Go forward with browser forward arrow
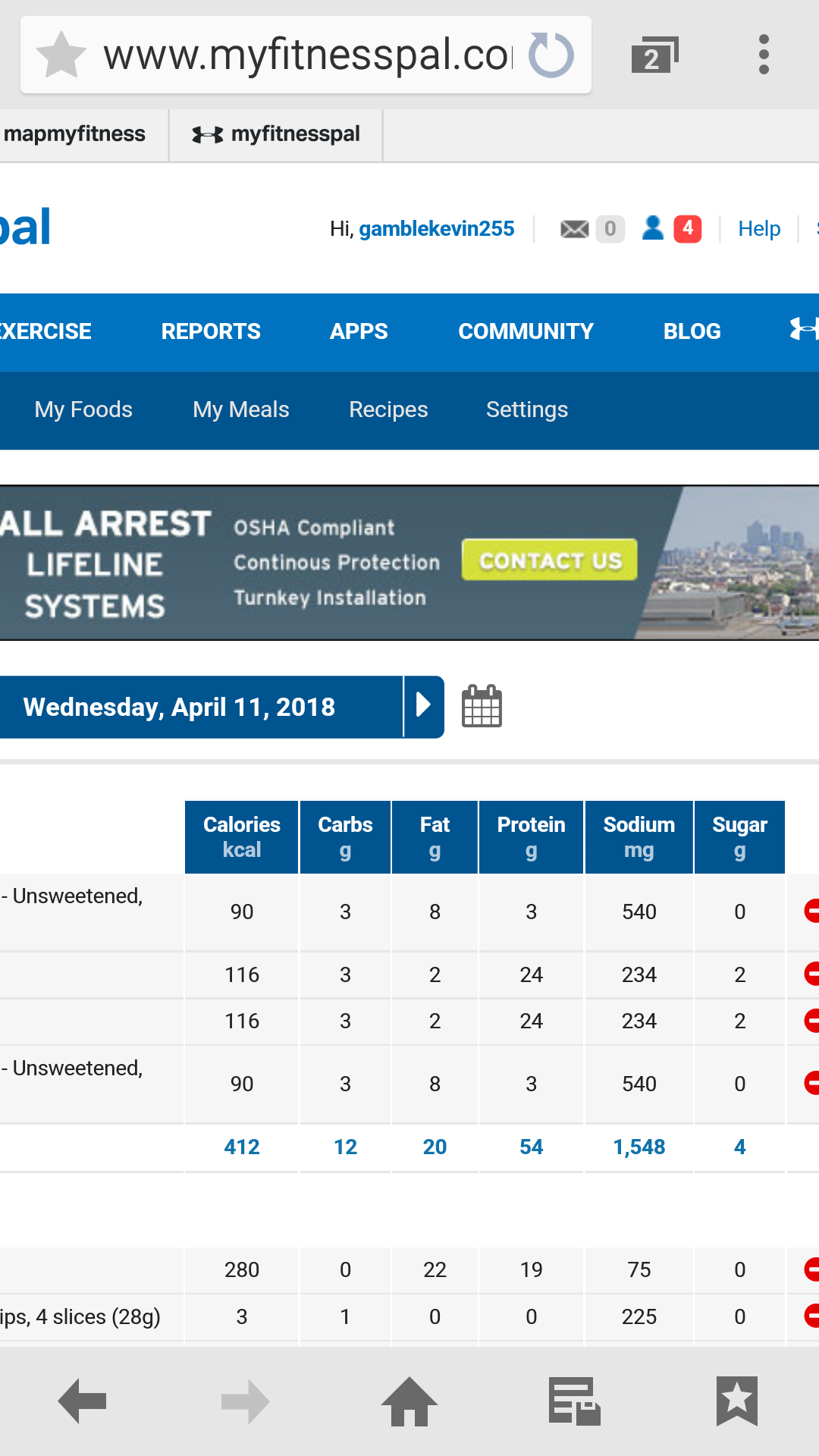This screenshot has width=819, height=1456. click(246, 1401)
